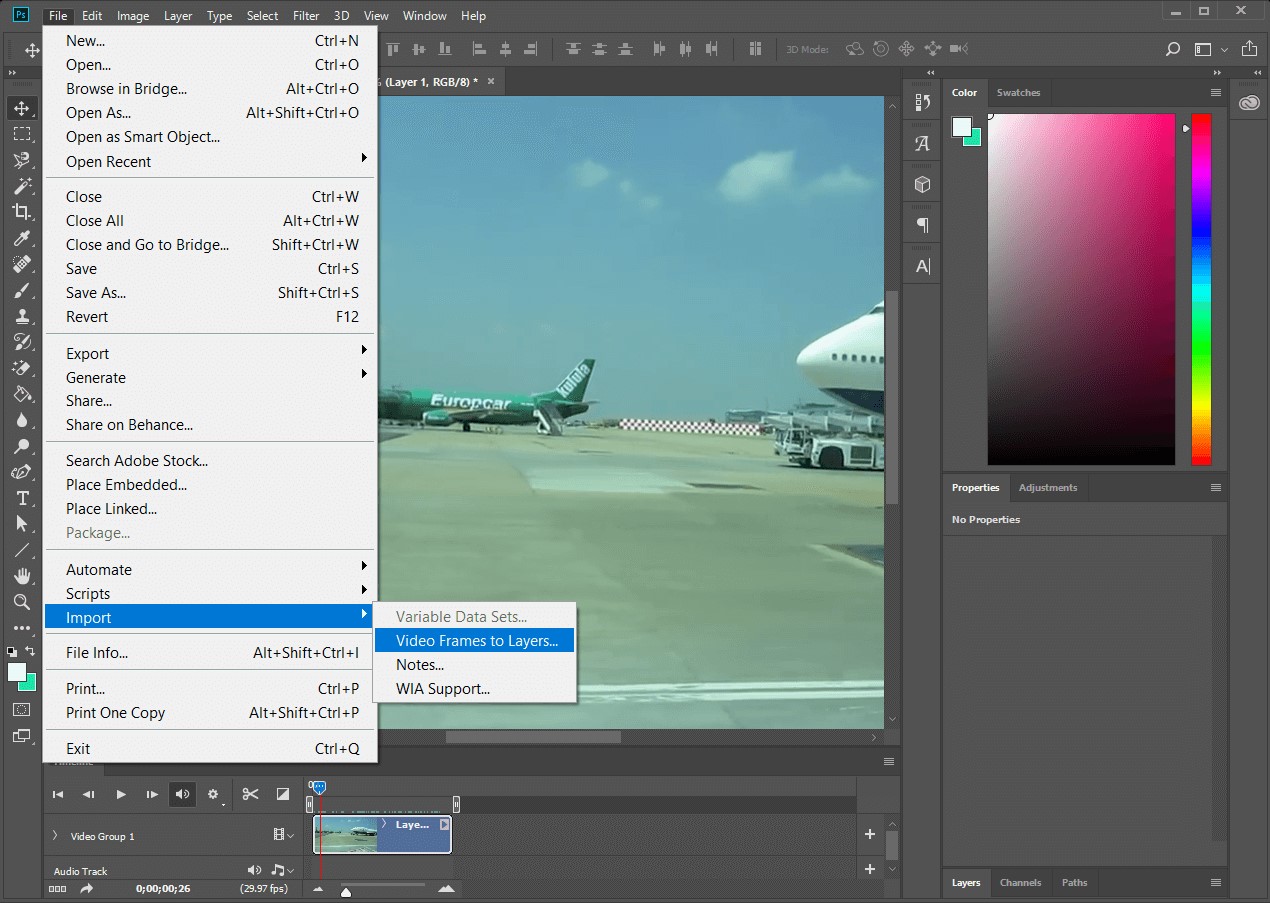Click the foreground color swatch in toolbar
This screenshot has width=1270, height=903.
[16, 672]
